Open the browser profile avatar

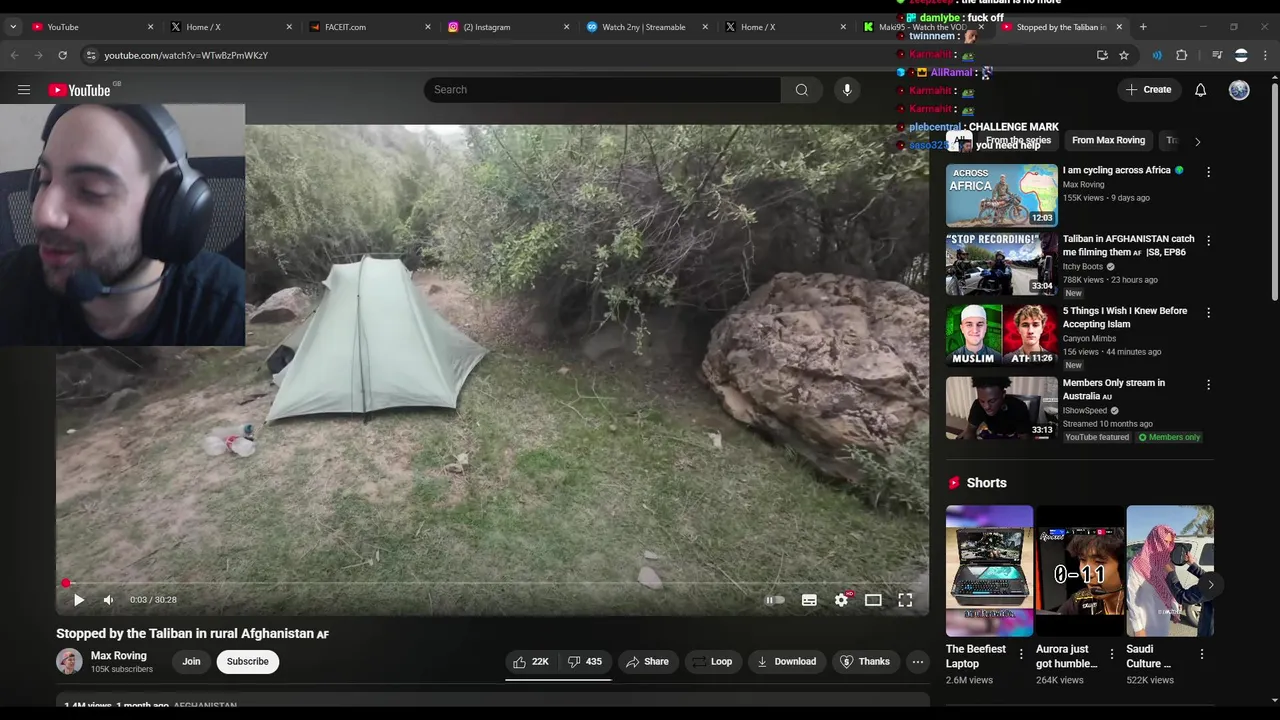(x=1241, y=56)
